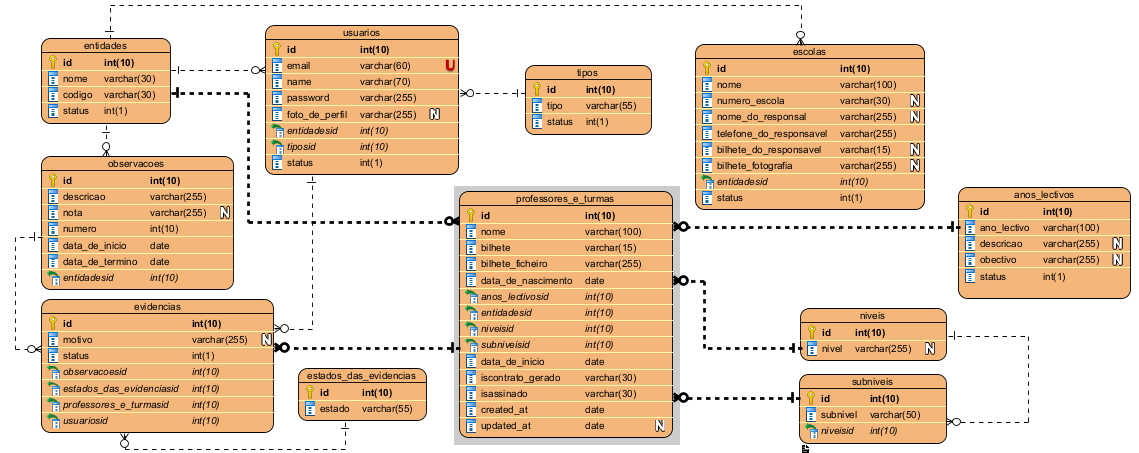Select the entidades table title
The image size is (1139, 453).
tap(104, 45)
